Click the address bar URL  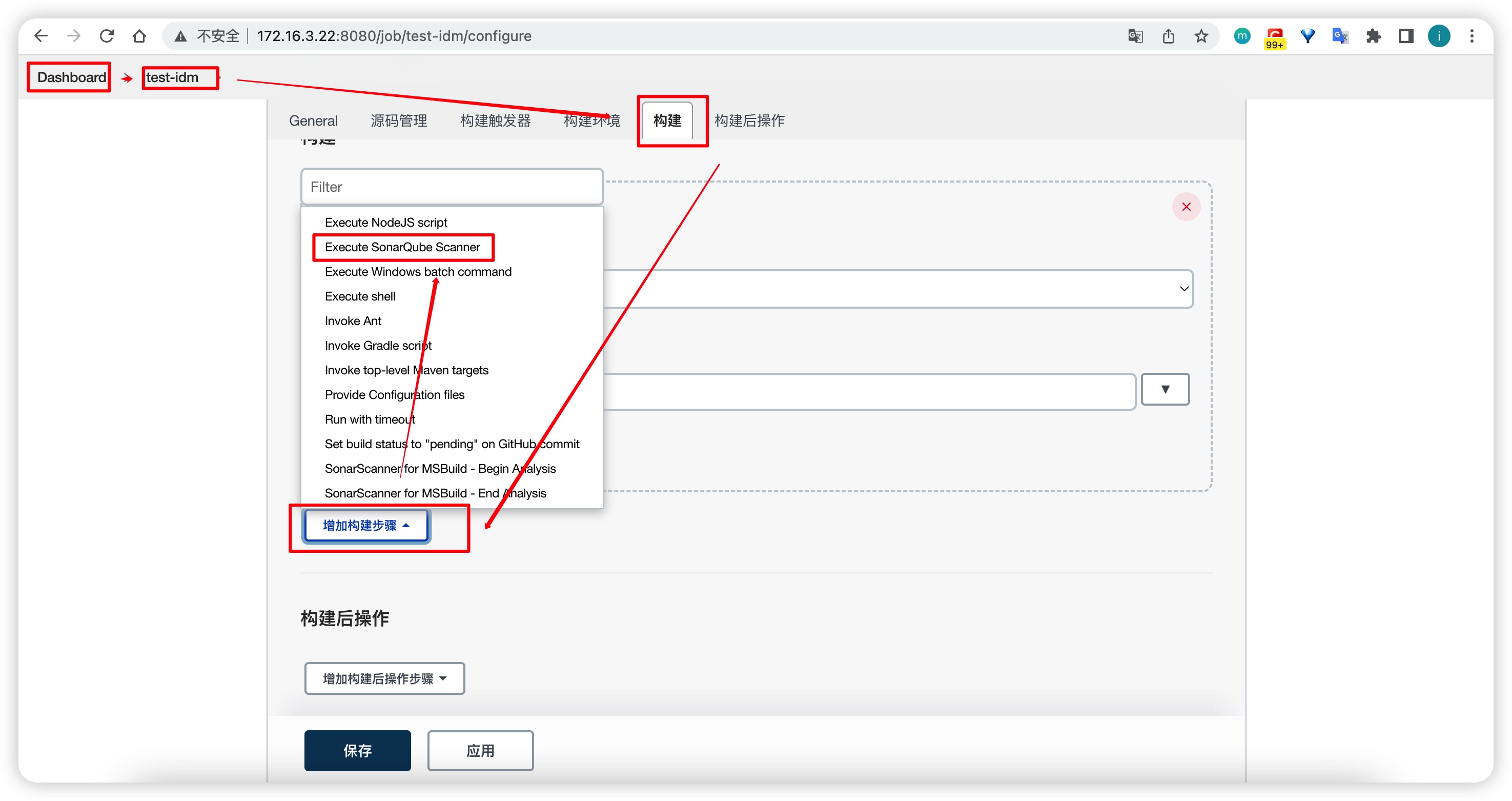tap(394, 36)
